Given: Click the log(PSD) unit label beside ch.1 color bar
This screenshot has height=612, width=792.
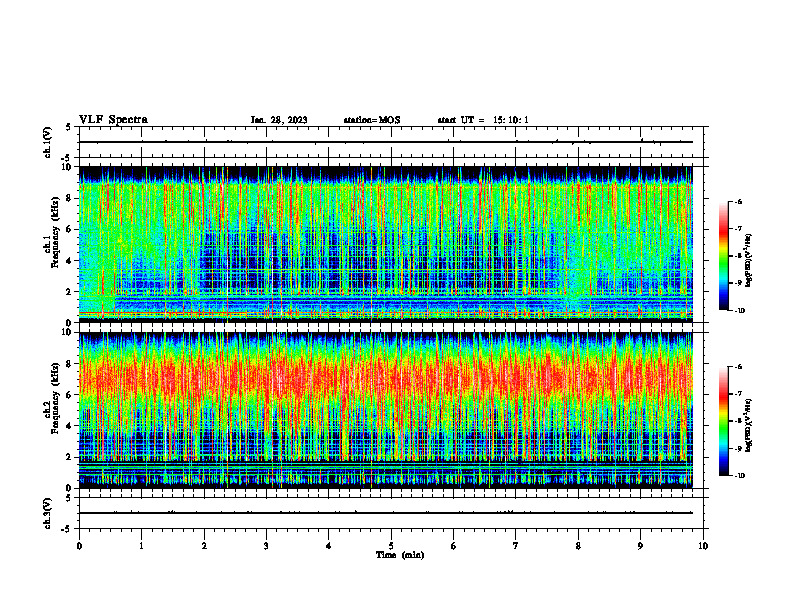Looking at the screenshot, I should (x=749, y=261).
